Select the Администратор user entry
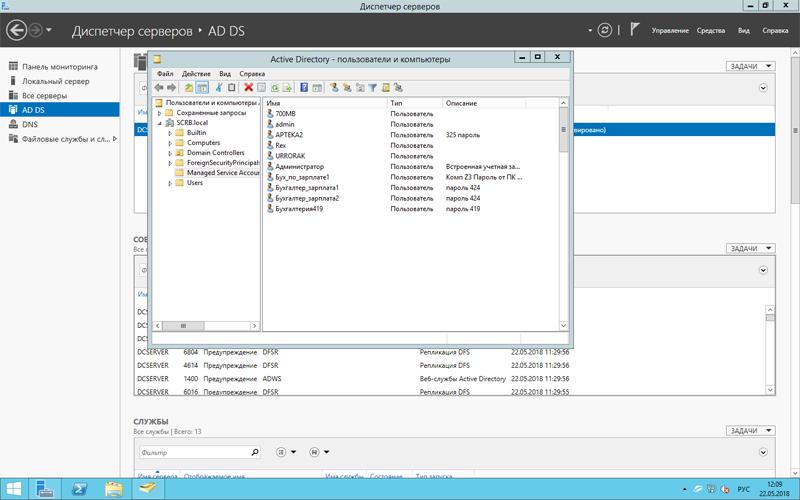Viewport: 800px width, 500px height. pyautogui.click(x=299, y=166)
